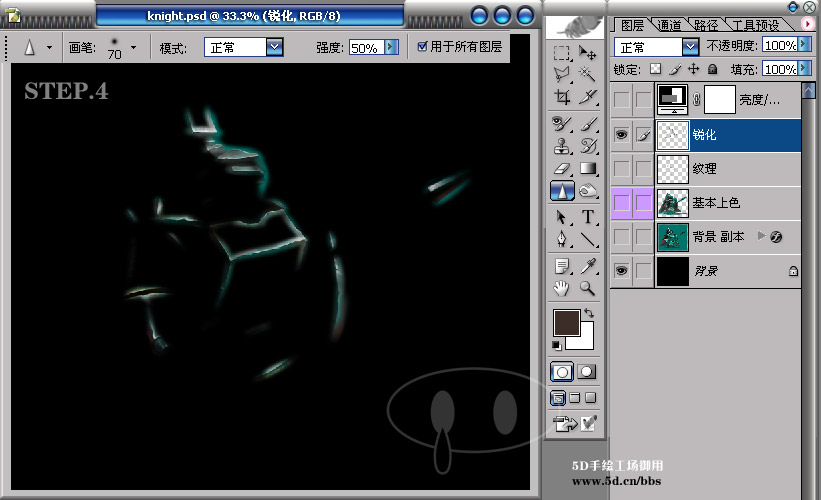Select the Slice tool
The width and height of the screenshot is (821, 500).
(x=587, y=97)
